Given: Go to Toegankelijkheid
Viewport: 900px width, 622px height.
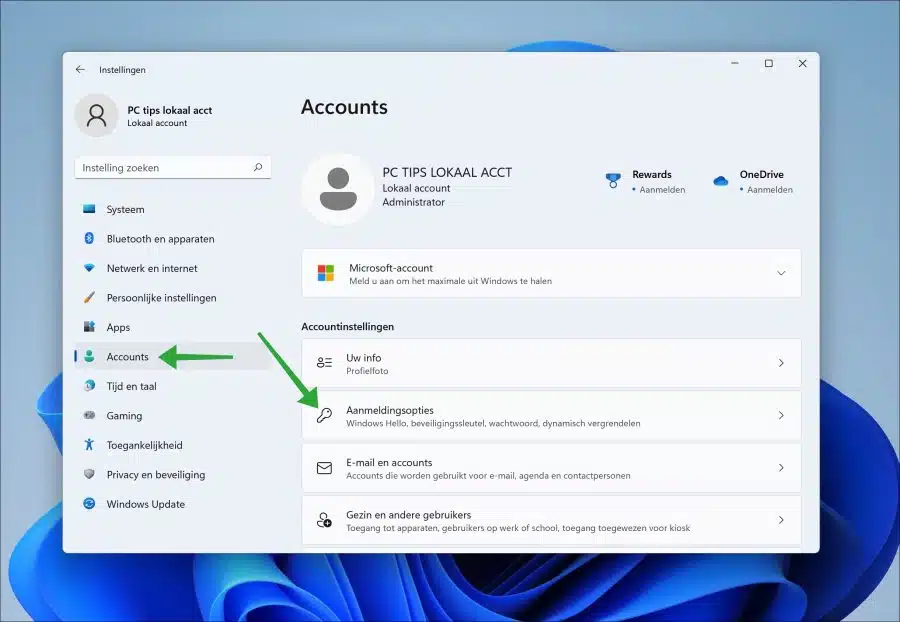Looking at the screenshot, I should (172, 445).
